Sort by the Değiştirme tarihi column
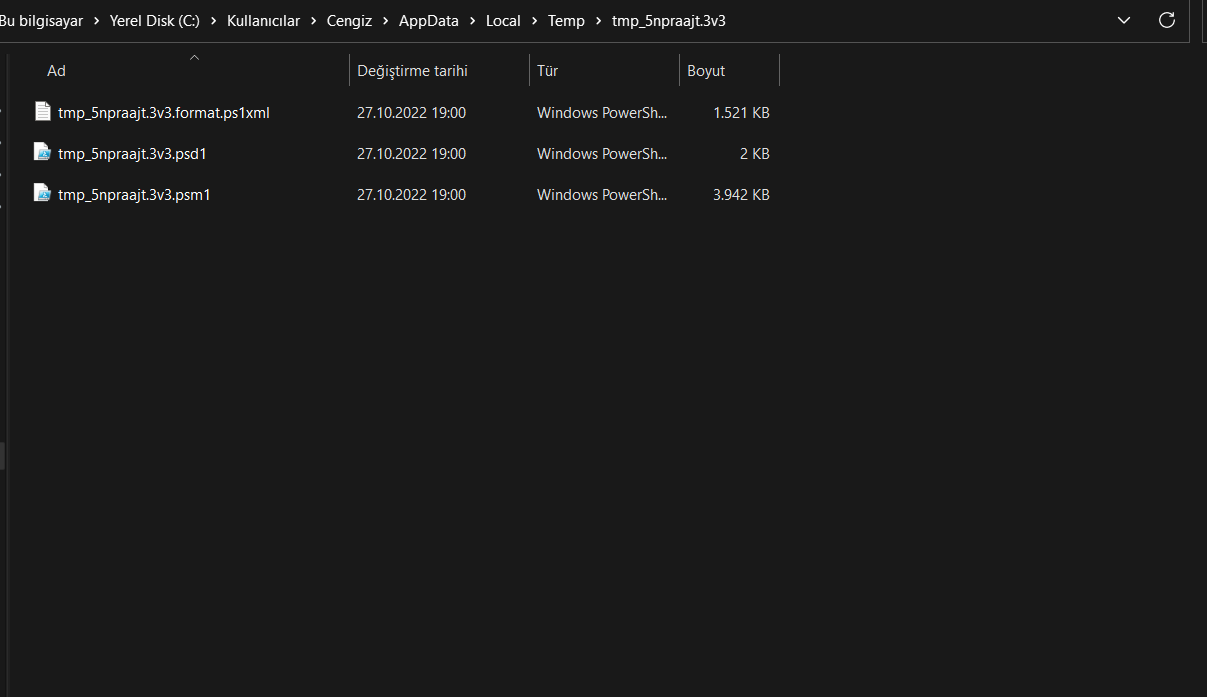 click(412, 71)
